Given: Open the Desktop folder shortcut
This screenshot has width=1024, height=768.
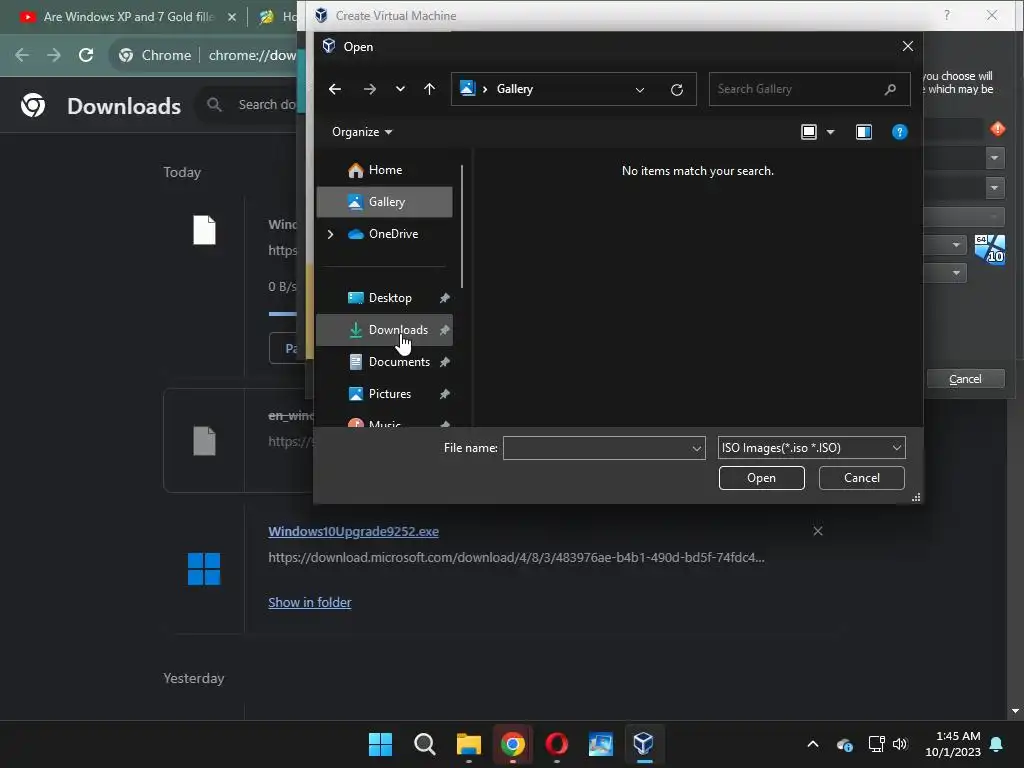Looking at the screenshot, I should (x=385, y=298).
